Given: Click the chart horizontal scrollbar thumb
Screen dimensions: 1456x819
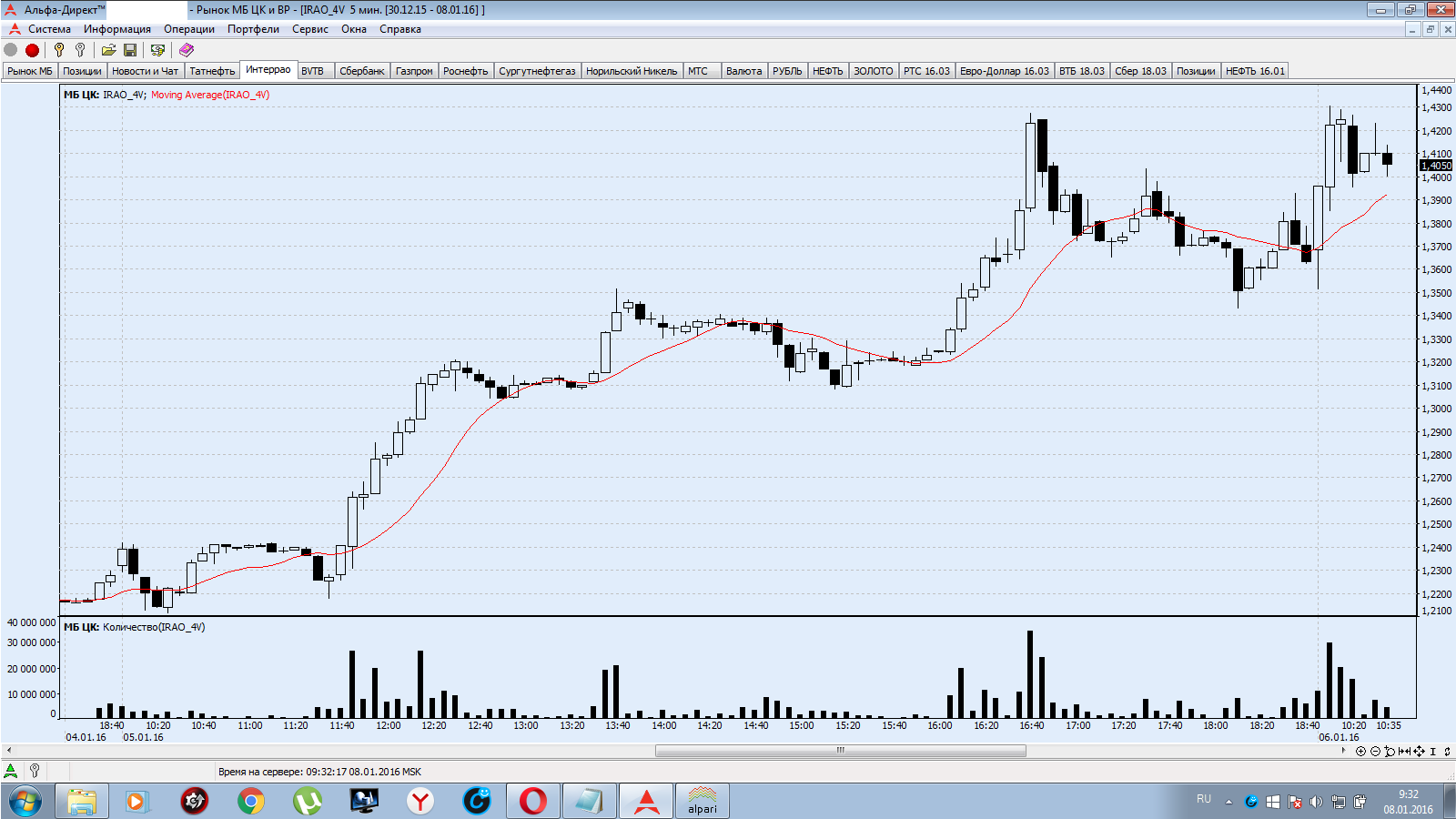Looking at the screenshot, I should pos(840,751).
